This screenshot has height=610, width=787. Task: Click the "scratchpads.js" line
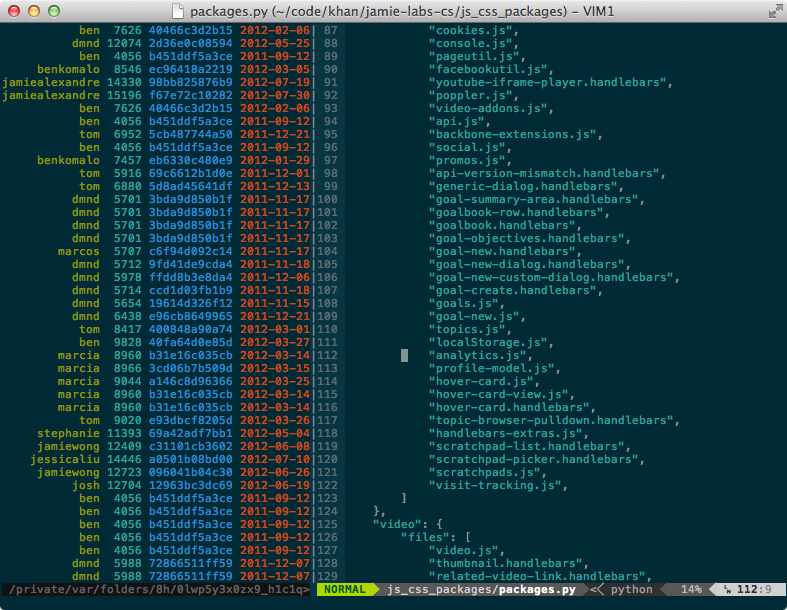tap(487, 473)
